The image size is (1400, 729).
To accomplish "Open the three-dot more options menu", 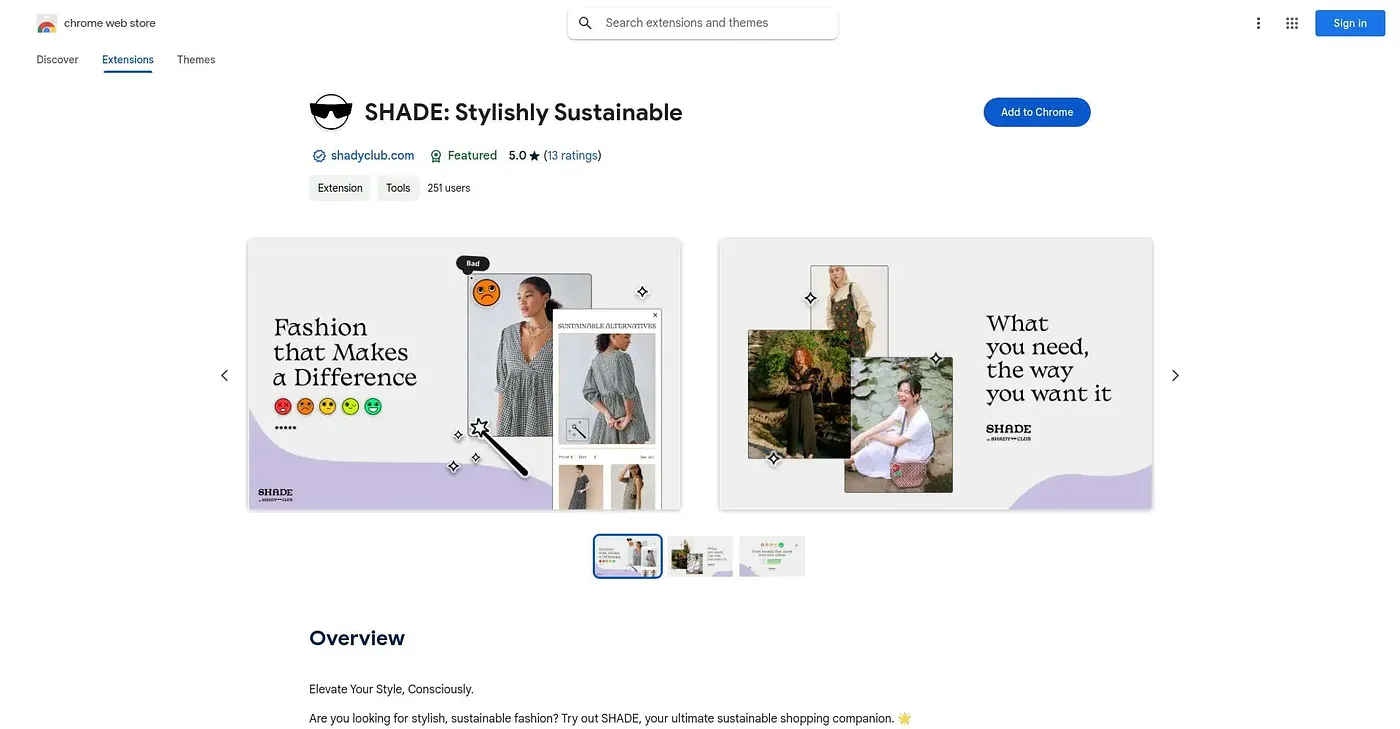I will (1258, 23).
